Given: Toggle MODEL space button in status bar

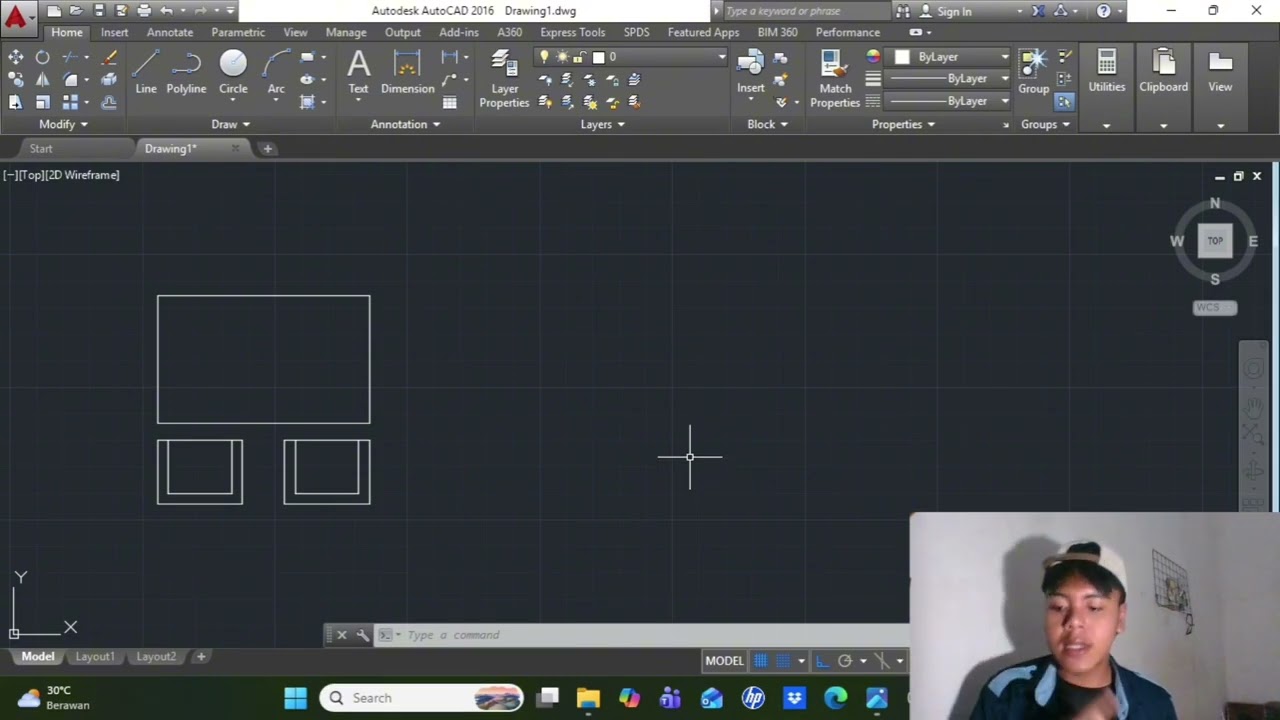Looking at the screenshot, I should pyautogui.click(x=724, y=661).
